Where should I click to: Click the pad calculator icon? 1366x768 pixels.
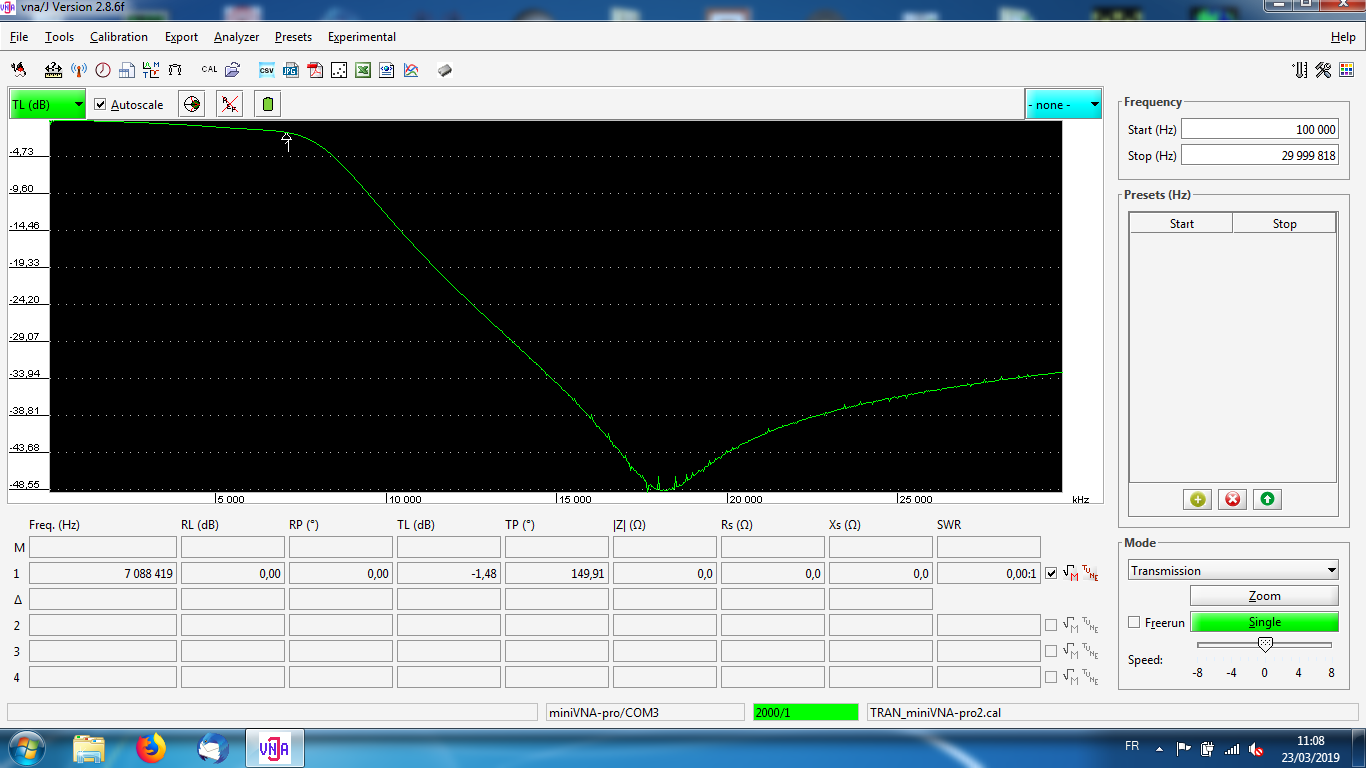175,70
